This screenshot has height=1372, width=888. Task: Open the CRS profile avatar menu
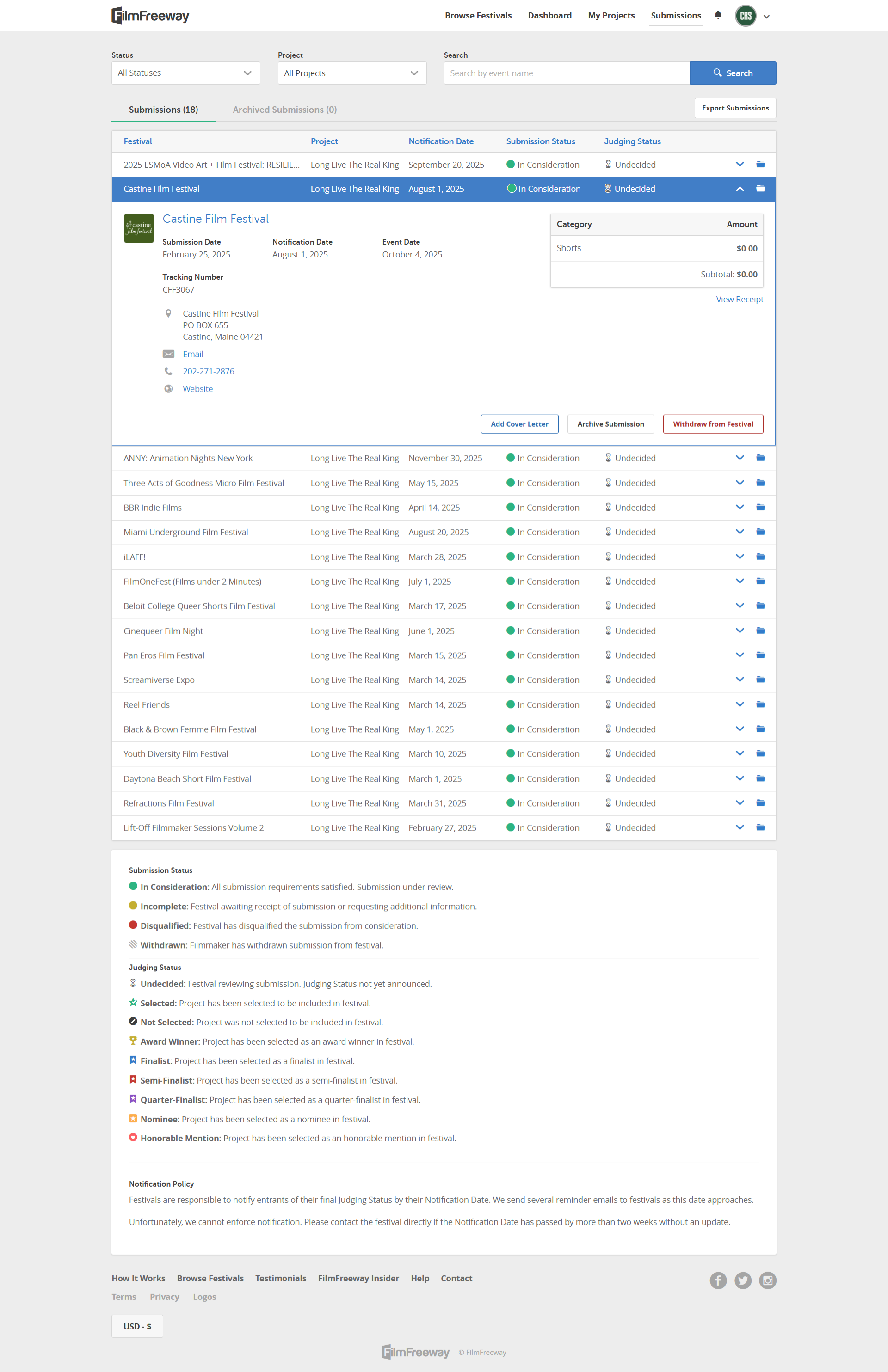746,16
